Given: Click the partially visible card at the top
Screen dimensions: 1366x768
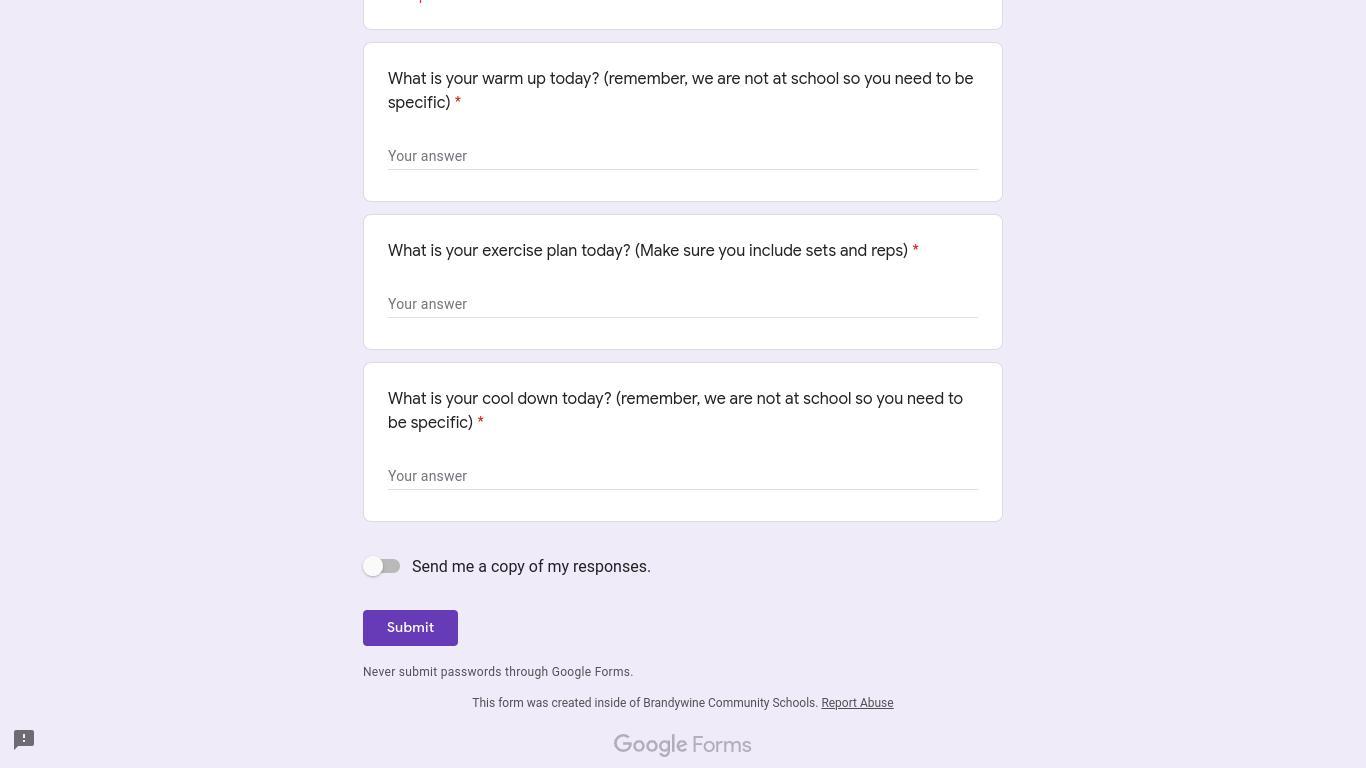Looking at the screenshot, I should tap(683, 14).
